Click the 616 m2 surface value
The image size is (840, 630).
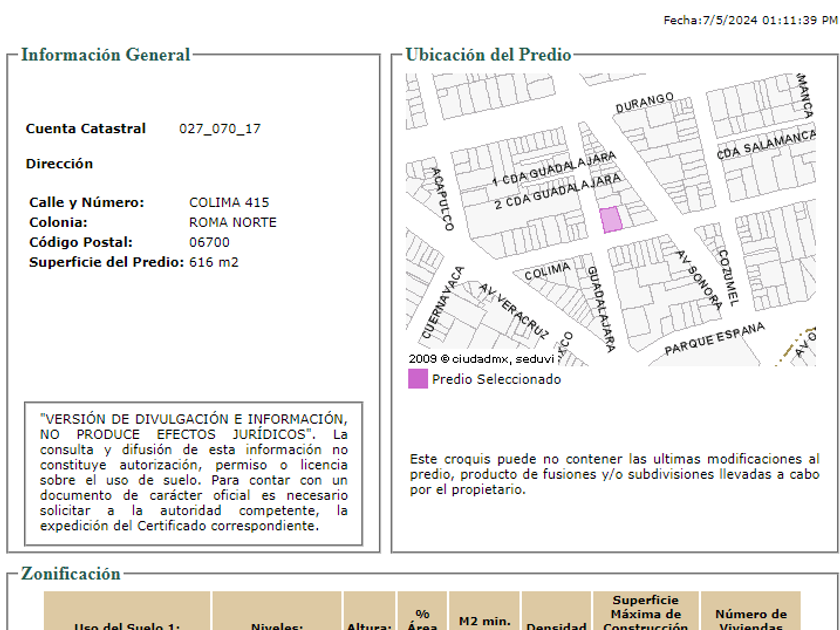pos(214,263)
